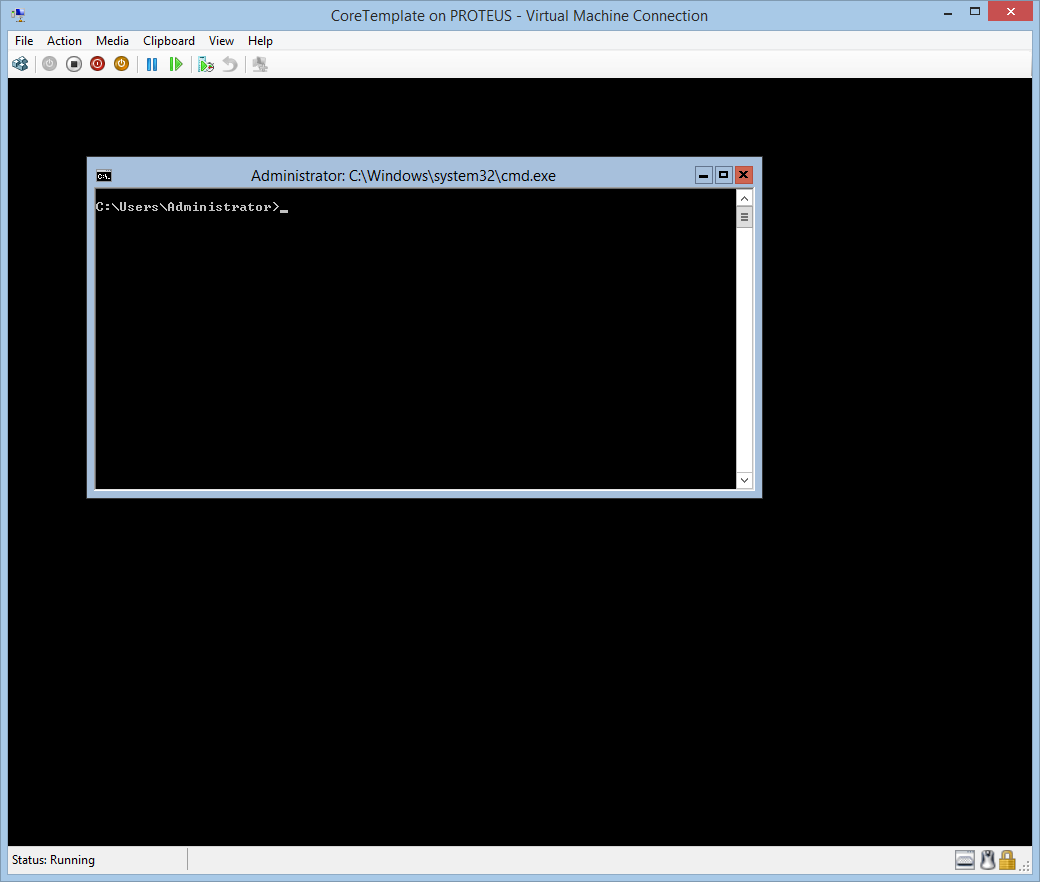1040x882 pixels.
Task: Click the Revert arrow icon
Action: tap(230, 64)
